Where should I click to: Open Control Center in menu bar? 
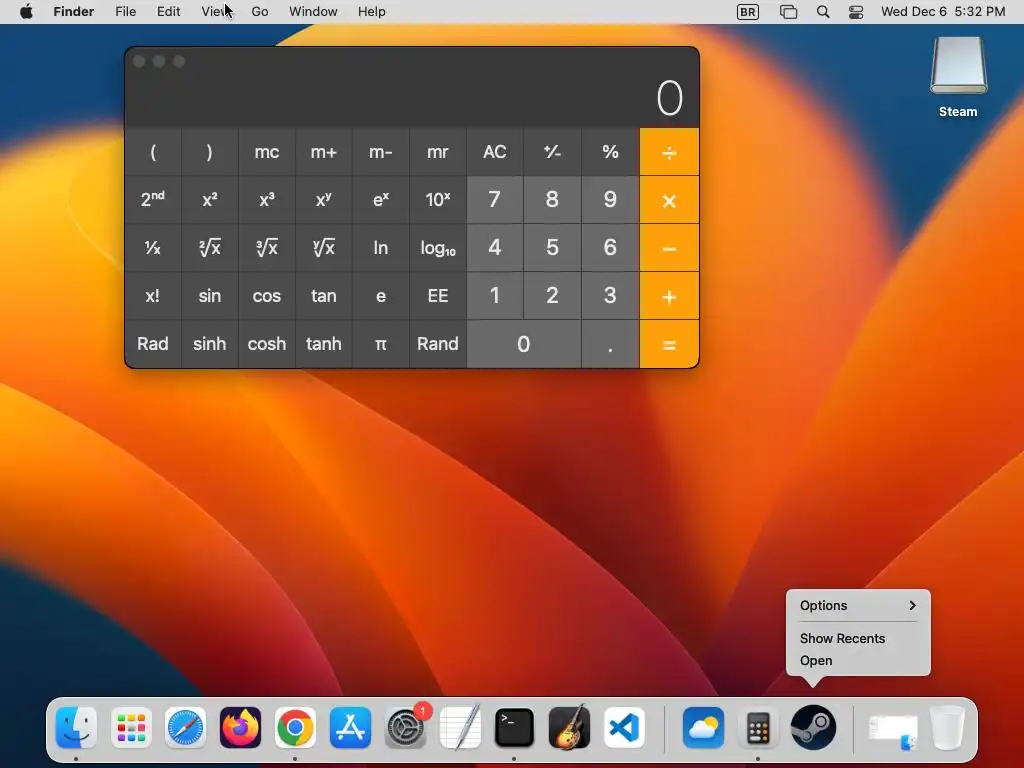pos(856,12)
